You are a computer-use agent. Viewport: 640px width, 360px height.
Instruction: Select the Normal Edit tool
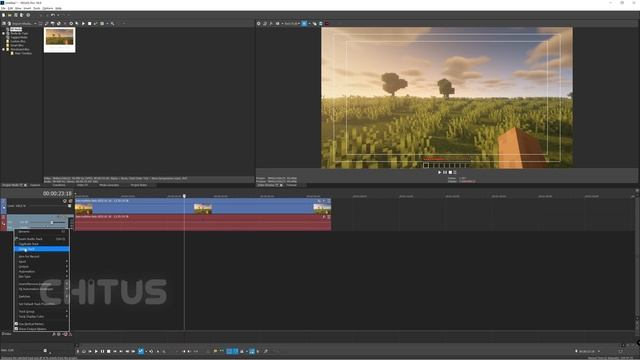141,351
